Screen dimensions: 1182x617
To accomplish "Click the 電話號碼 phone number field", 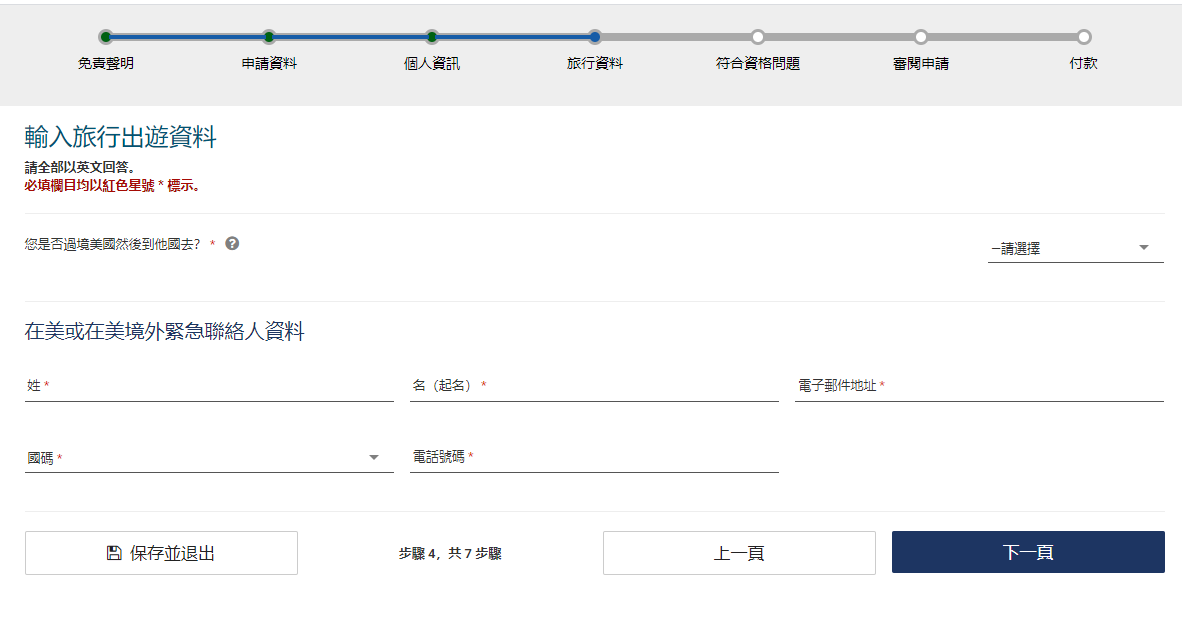I will pyautogui.click(x=594, y=457).
